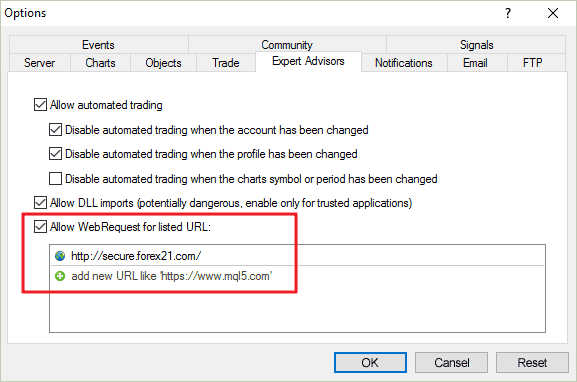Screen dimensions: 577x382
Task: Click the question mark help icon
Action: pyautogui.click(x=508, y=13)
